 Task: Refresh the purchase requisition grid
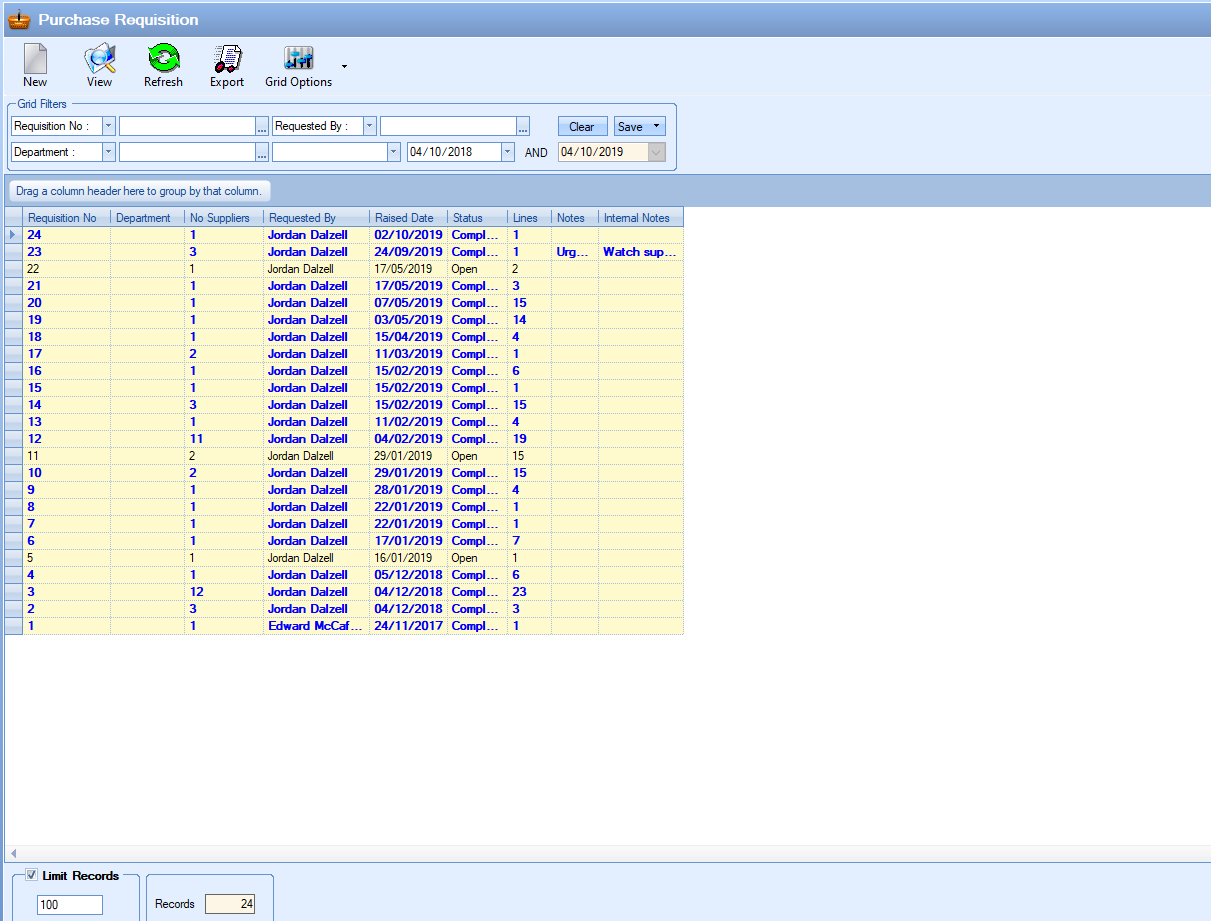(x=163, y=60)
